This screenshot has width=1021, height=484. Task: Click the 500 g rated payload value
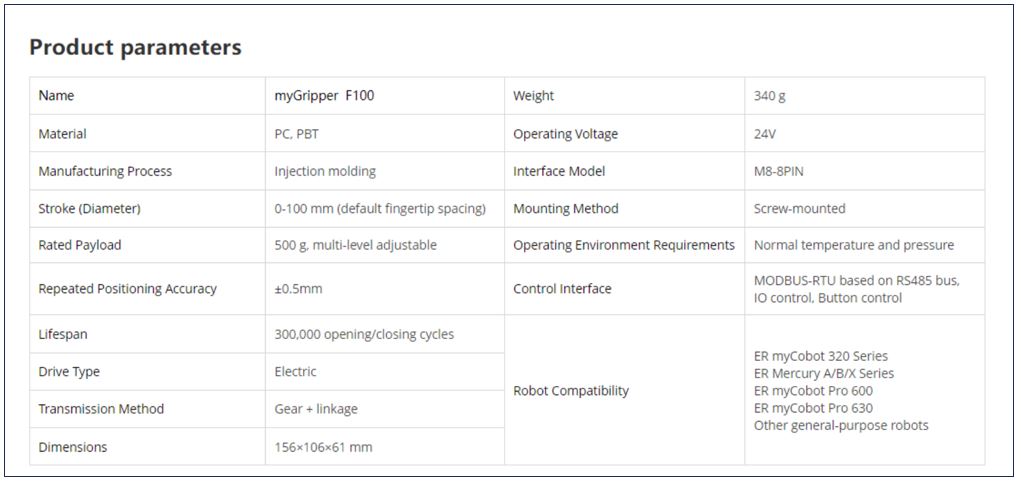point(355,245)
